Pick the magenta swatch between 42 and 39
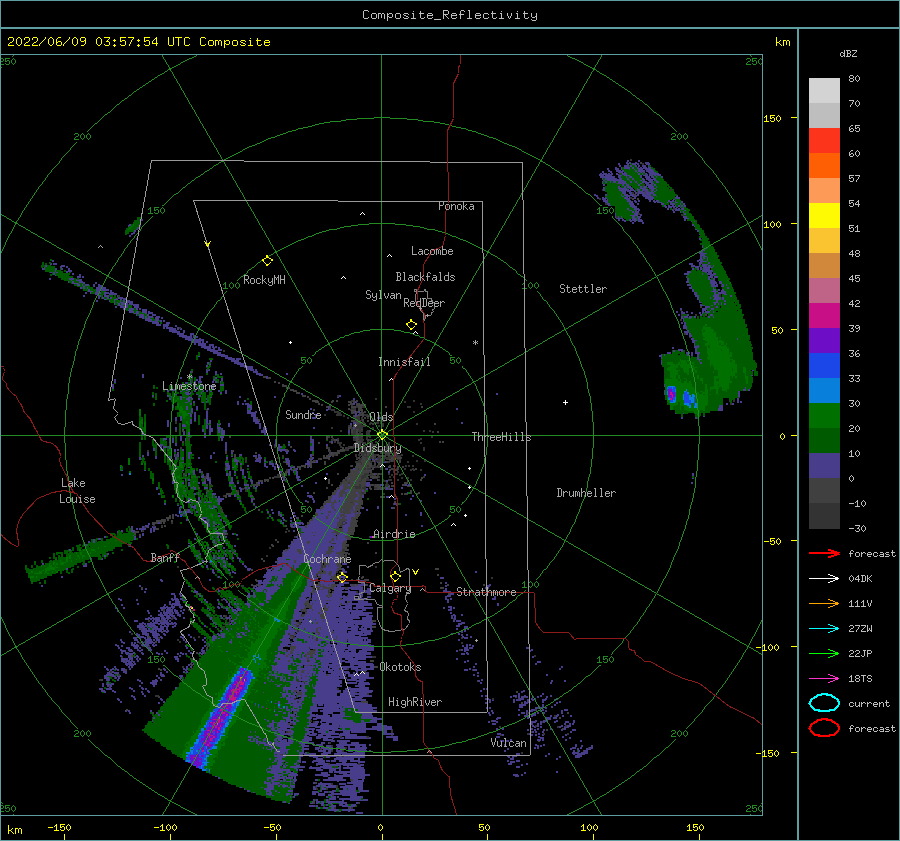Screen dimensions: 900x841 [x=824, y=316]
